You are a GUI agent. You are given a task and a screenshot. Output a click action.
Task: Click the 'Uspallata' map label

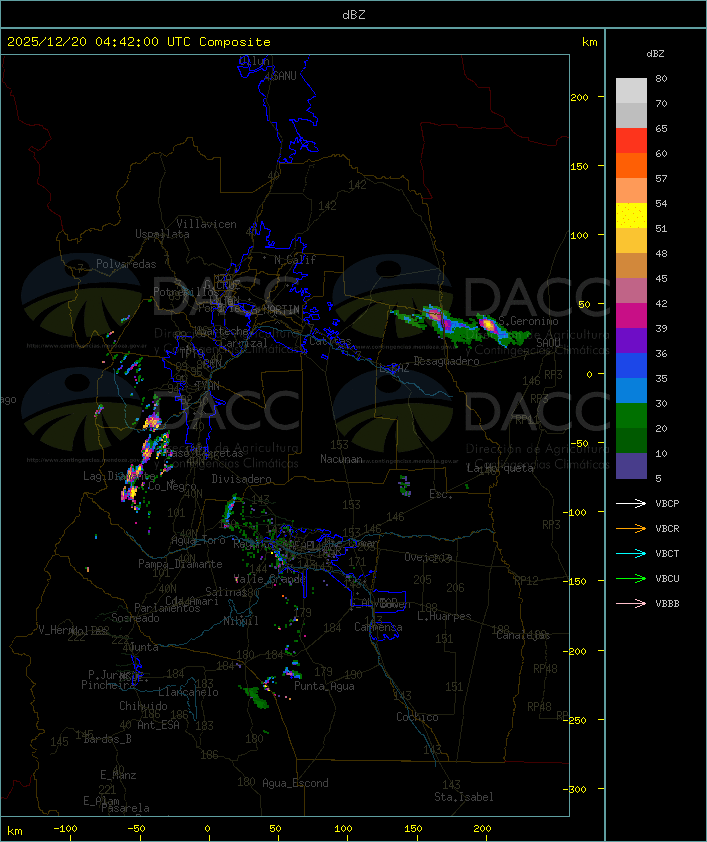click(x=162, y=235)
